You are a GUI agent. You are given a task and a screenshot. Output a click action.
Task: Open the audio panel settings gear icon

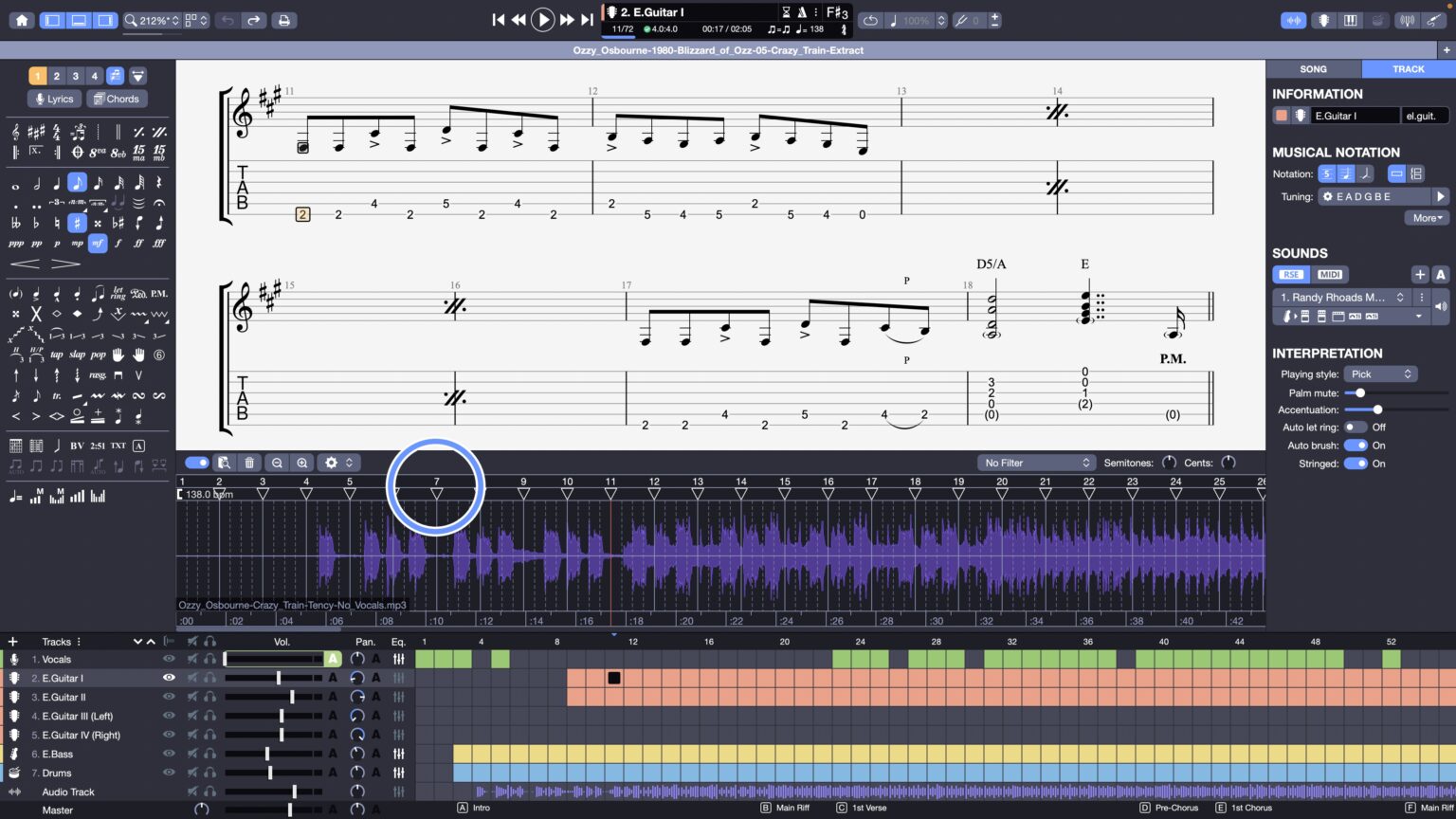click(x=329, y=463)
